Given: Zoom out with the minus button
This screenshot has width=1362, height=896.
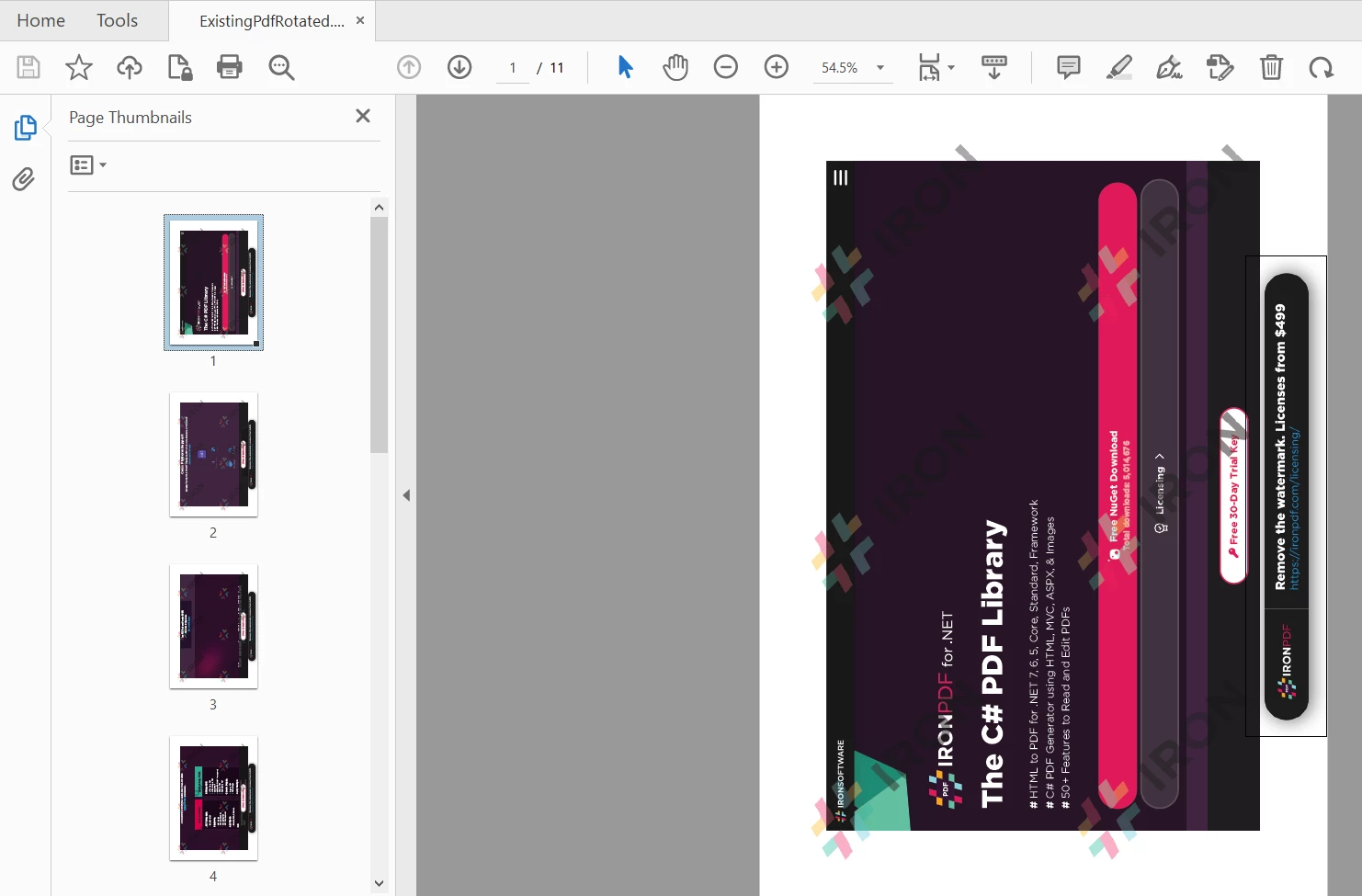Looking at the screenshot, I should [x=726, y=67].
